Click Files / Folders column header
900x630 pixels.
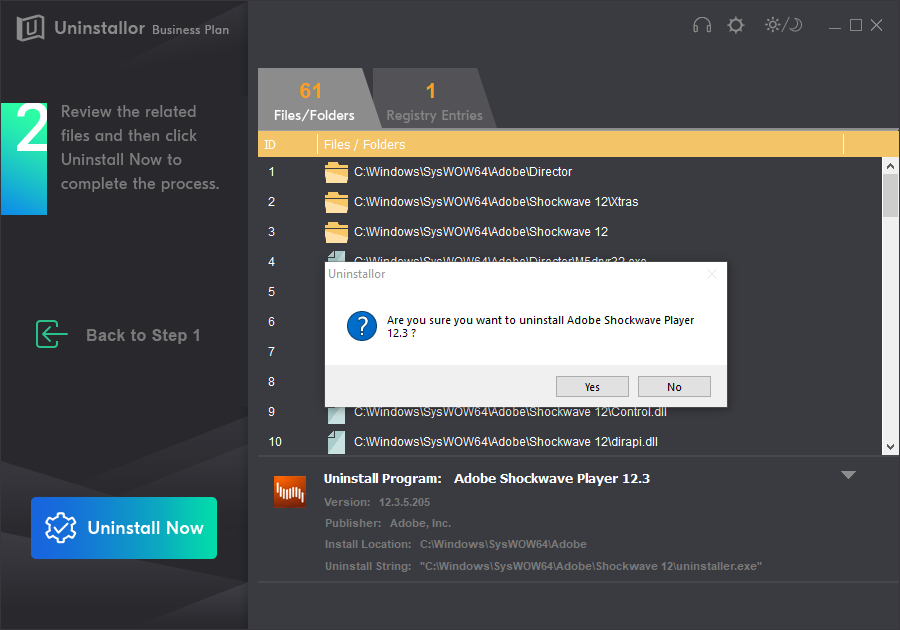click(x=364, y=145)
